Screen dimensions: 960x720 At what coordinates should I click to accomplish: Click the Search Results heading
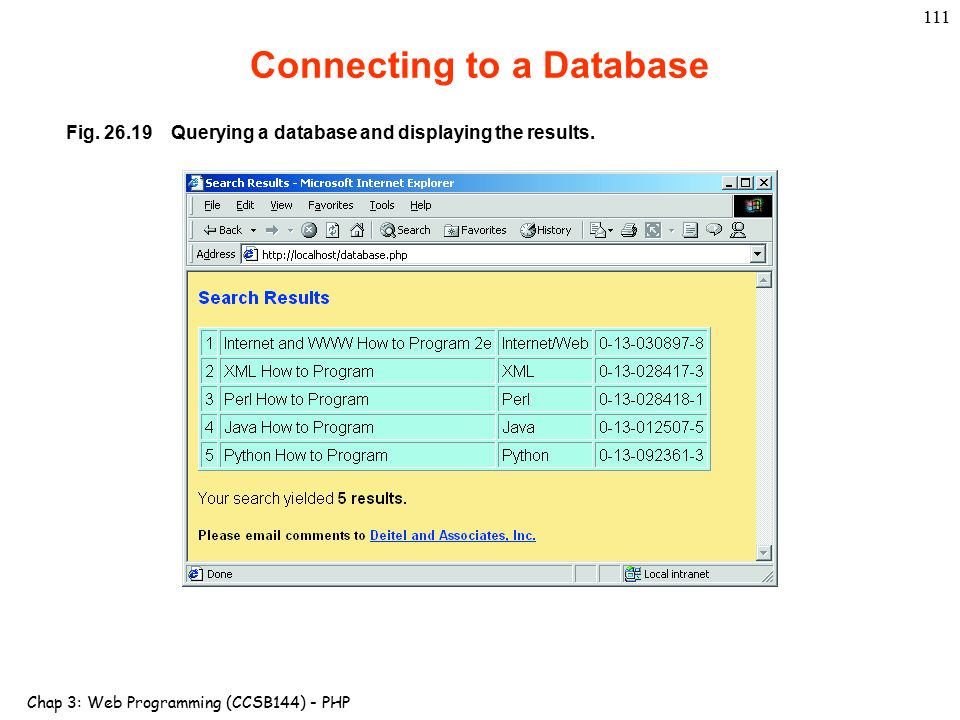pos(263,298)
